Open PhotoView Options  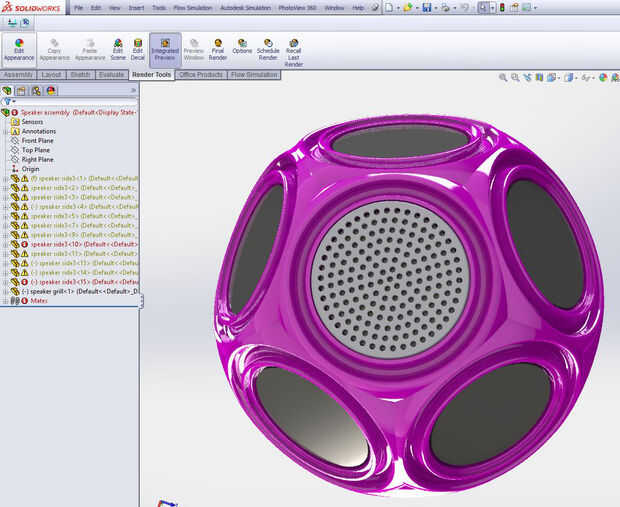(x=242, y=47)
